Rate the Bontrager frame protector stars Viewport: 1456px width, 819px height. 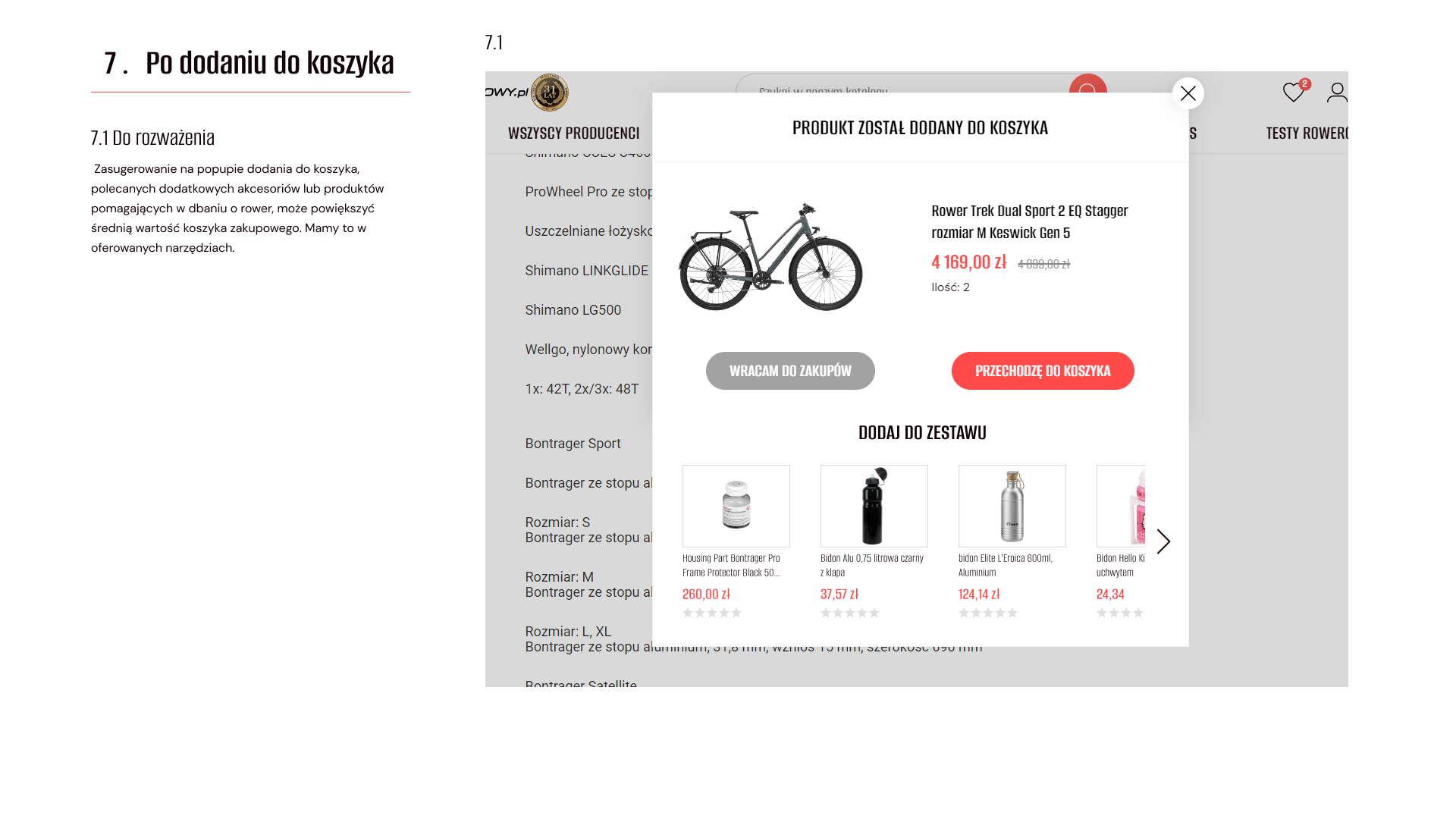click(x=711, y=613)
